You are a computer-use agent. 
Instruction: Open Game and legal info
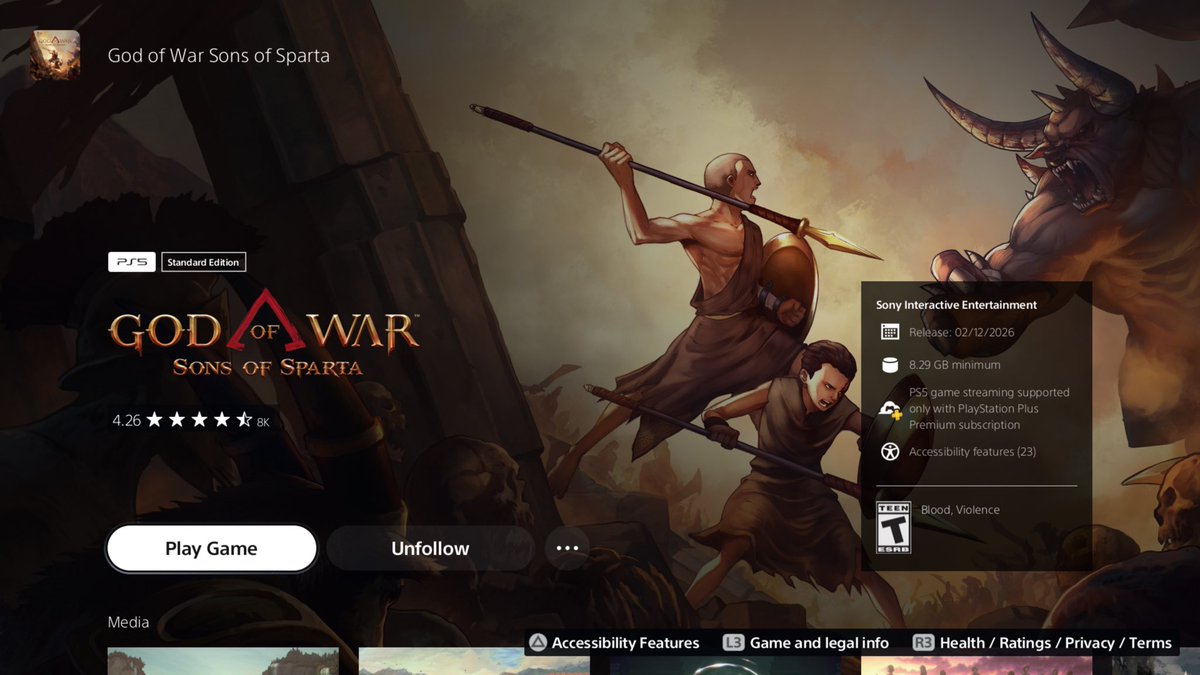pos(819,643)
